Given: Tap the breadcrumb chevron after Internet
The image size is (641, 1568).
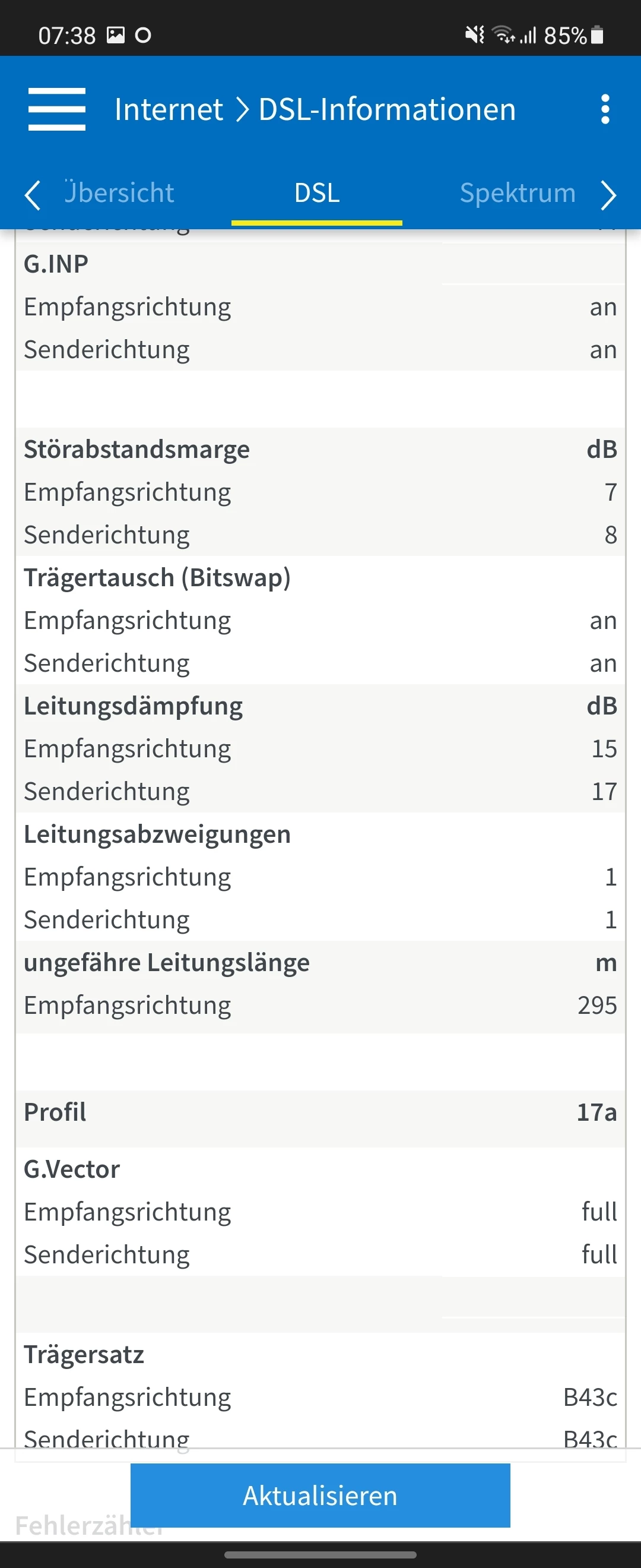Looking at the screenshot, I should pos(242,110).
